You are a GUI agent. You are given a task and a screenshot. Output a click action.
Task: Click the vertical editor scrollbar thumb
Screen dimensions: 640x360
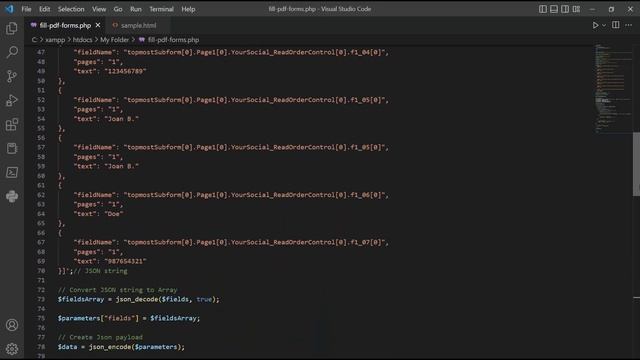(x=636, y=163)
